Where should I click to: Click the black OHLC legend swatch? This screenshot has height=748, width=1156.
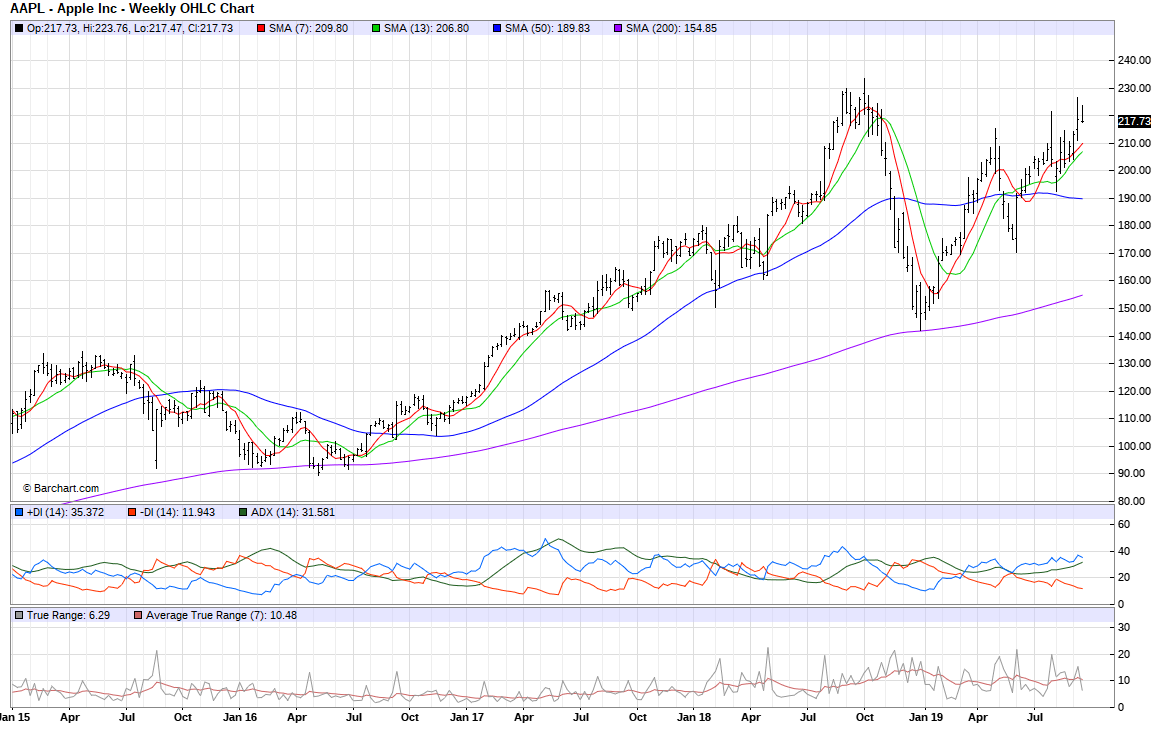(19, 28)
